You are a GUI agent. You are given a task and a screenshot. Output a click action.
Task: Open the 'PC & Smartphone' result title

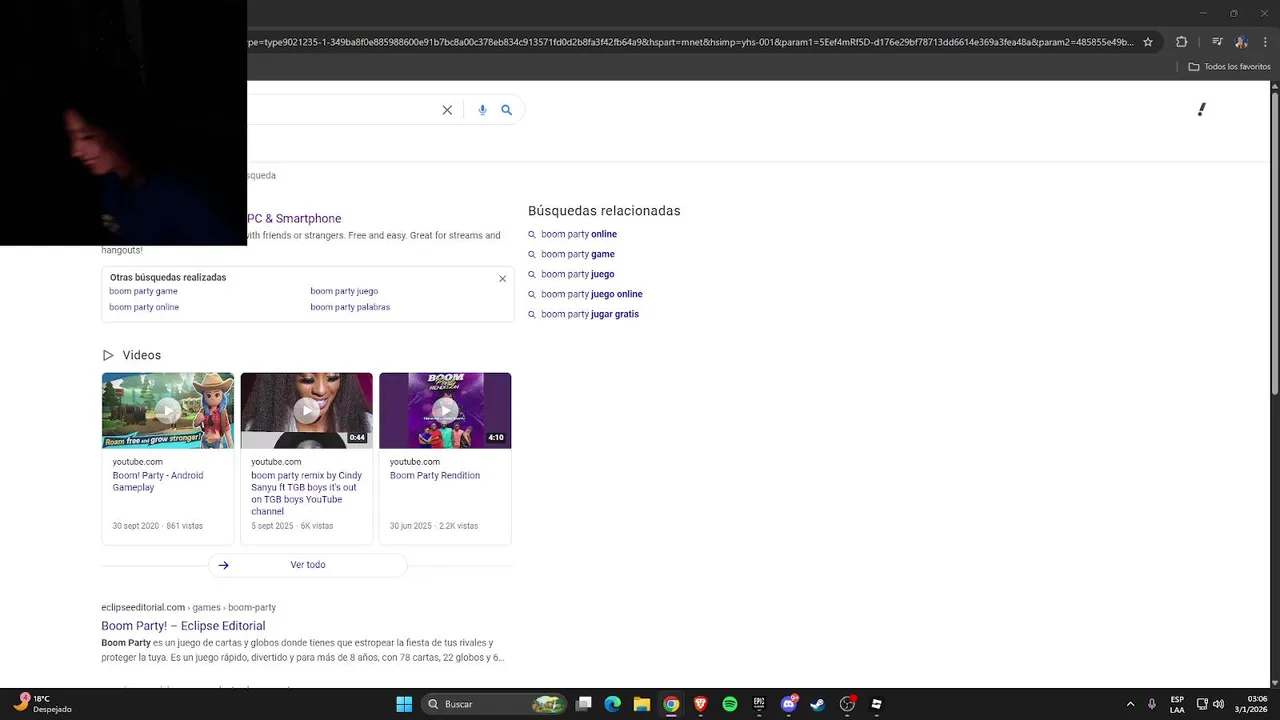pos(294,218)
